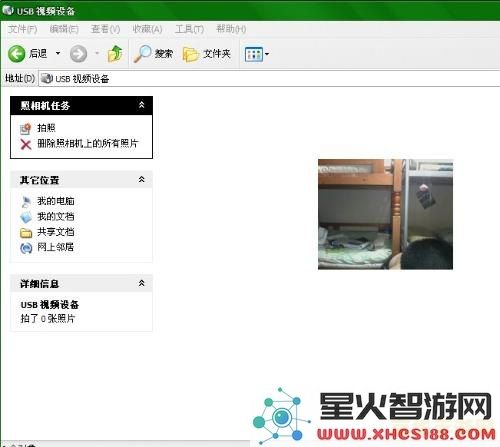Open 共享文档 link

(x=56, y=232)
